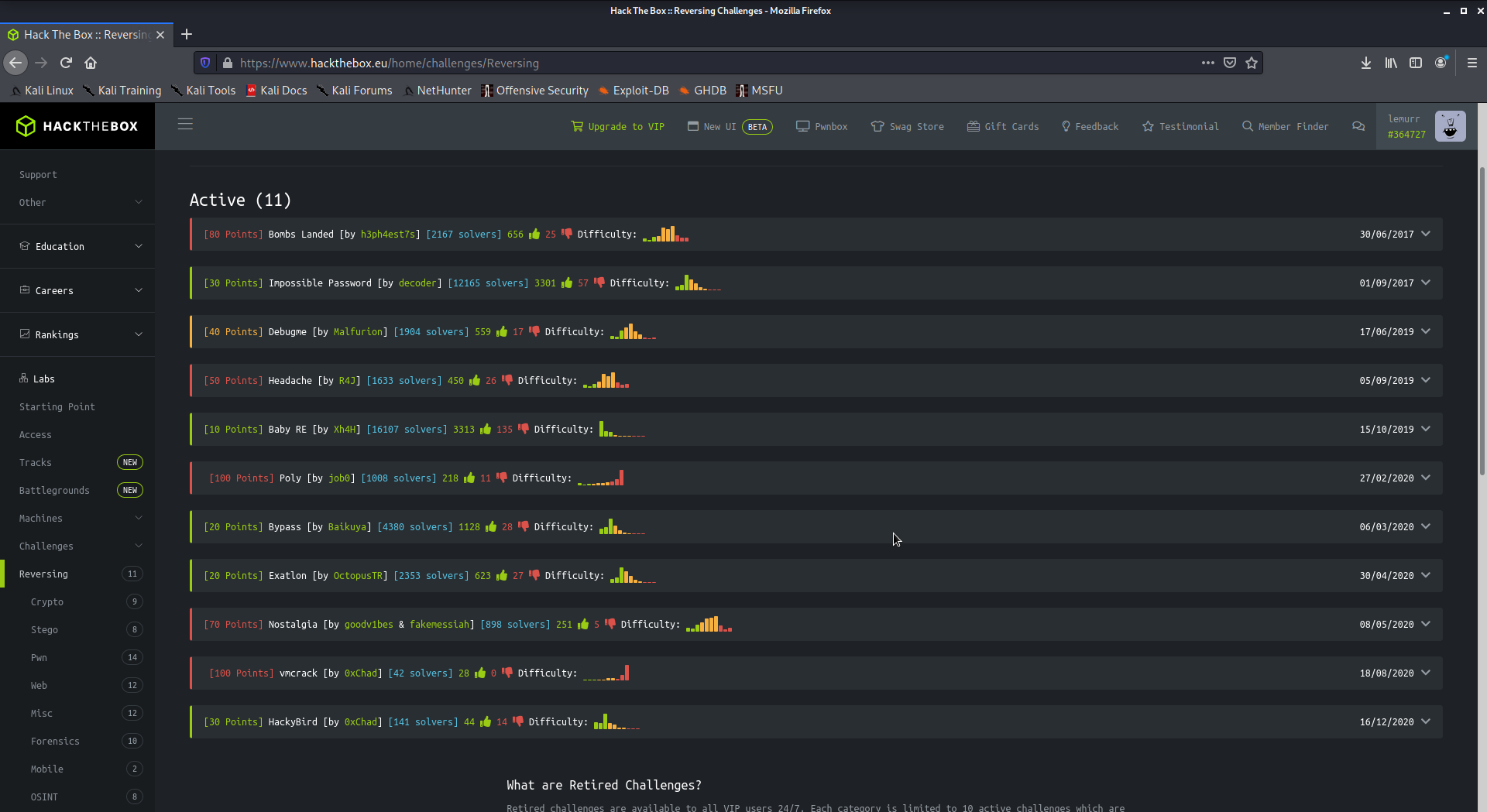The height and width of the screenshot is (812, 1487).
Task: Thumbs down the Poly challenge
Action: tap(502, 478)
